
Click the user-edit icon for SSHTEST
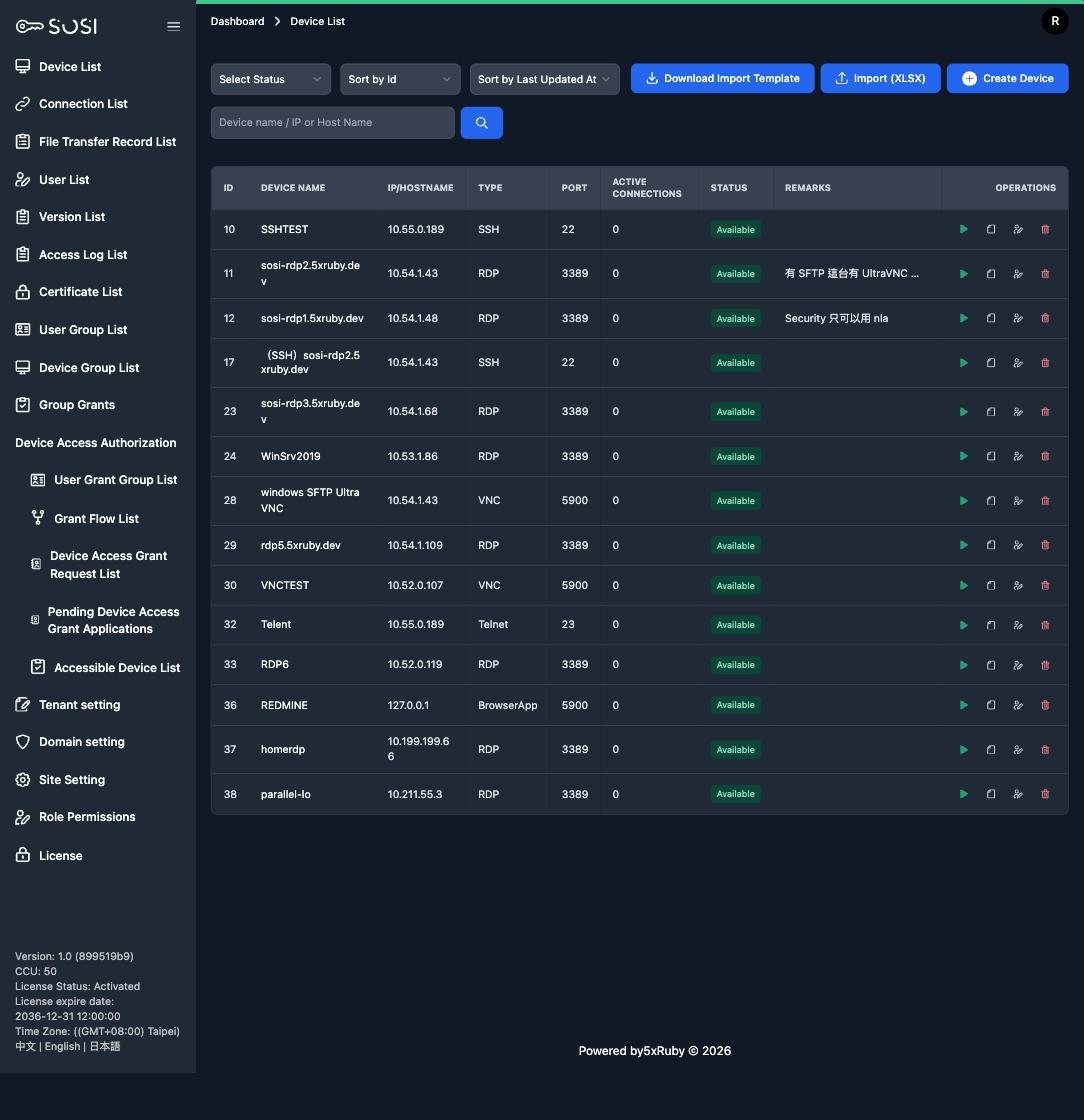pyautogui.click(x=1018, y=229)
